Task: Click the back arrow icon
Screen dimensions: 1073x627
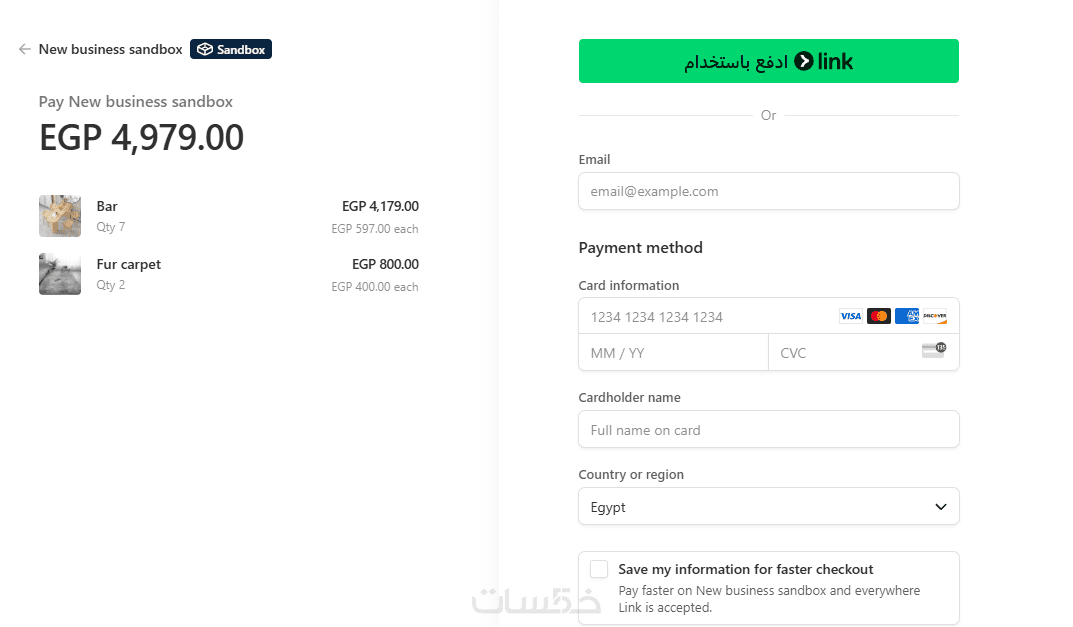Action: 25,49
